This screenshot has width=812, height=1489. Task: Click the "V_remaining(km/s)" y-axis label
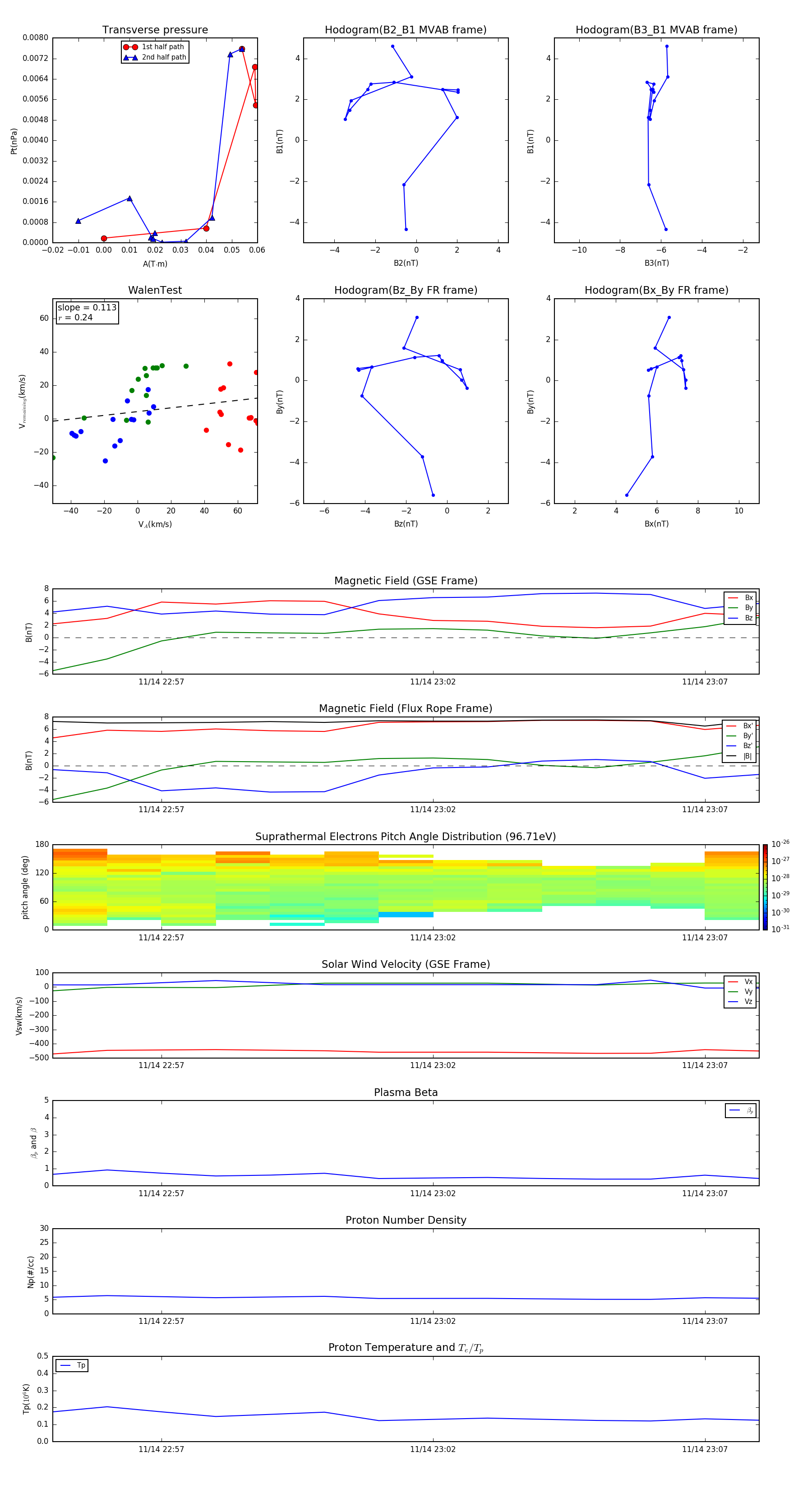coord(22,401)
